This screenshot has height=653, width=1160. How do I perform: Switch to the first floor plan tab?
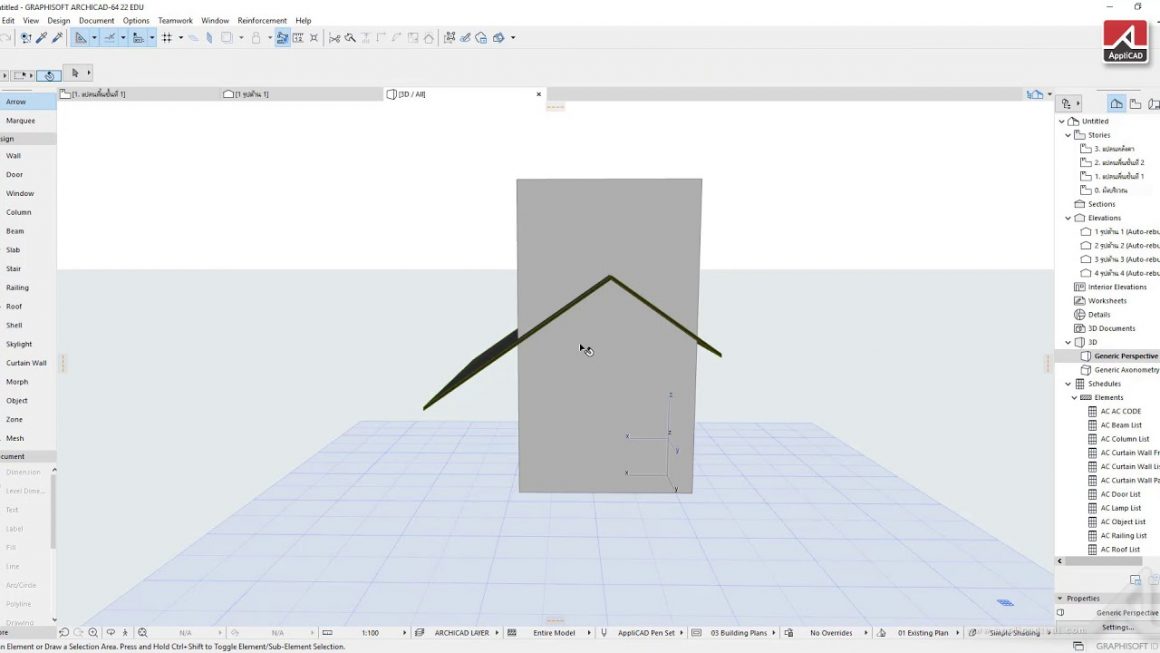pyautogui.click(x=139, y=95)
